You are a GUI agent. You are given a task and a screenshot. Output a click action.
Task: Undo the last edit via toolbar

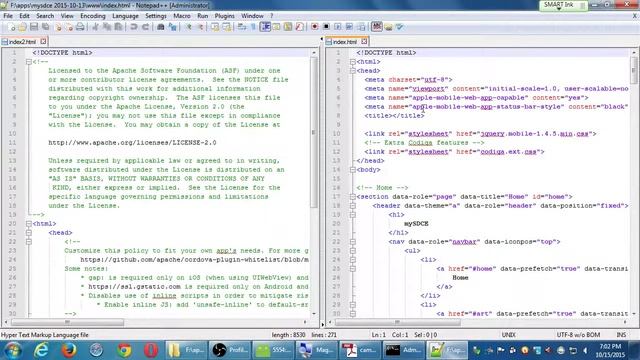click(133, 27)
